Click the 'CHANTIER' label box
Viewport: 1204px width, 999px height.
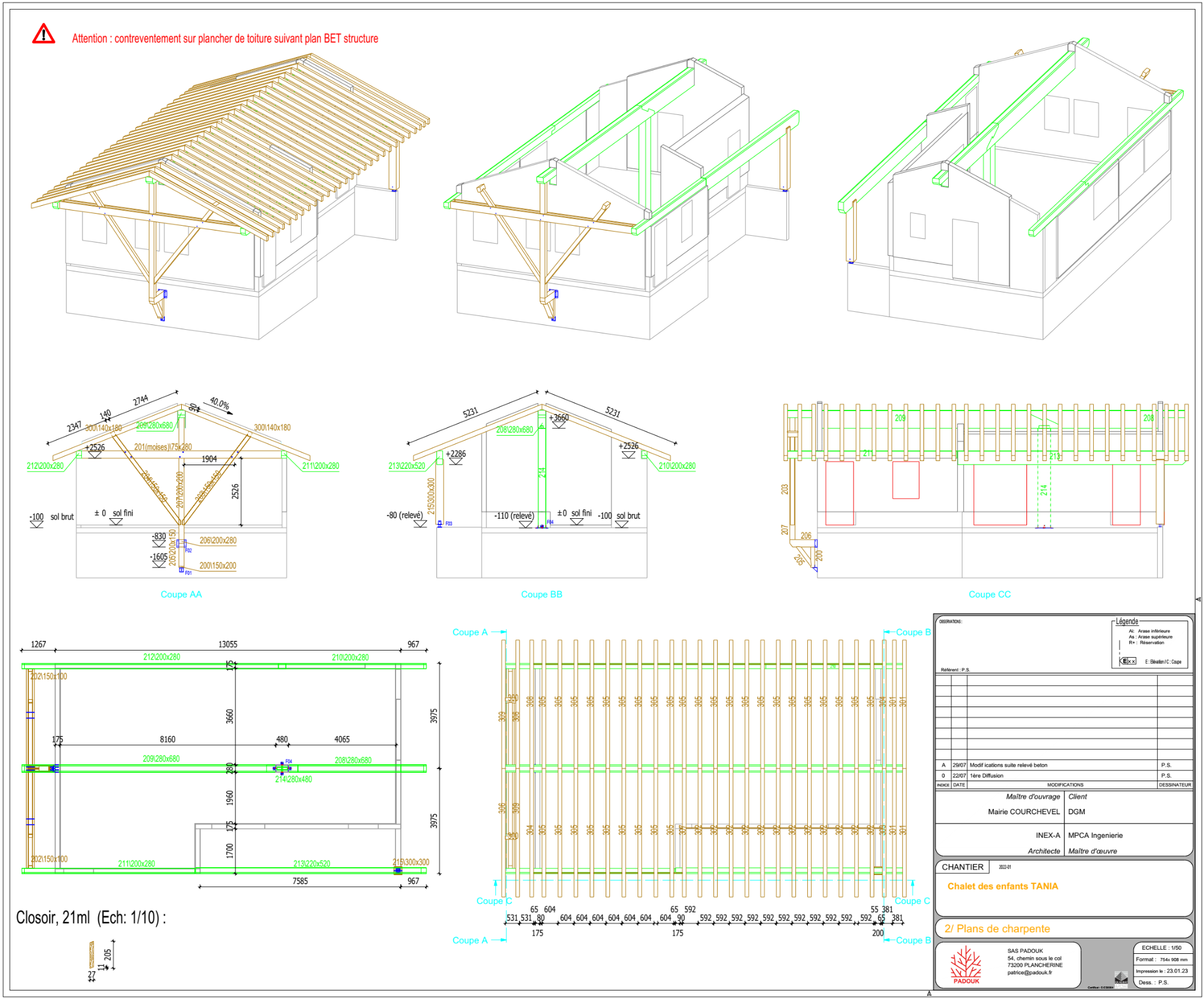coord(963,867)
